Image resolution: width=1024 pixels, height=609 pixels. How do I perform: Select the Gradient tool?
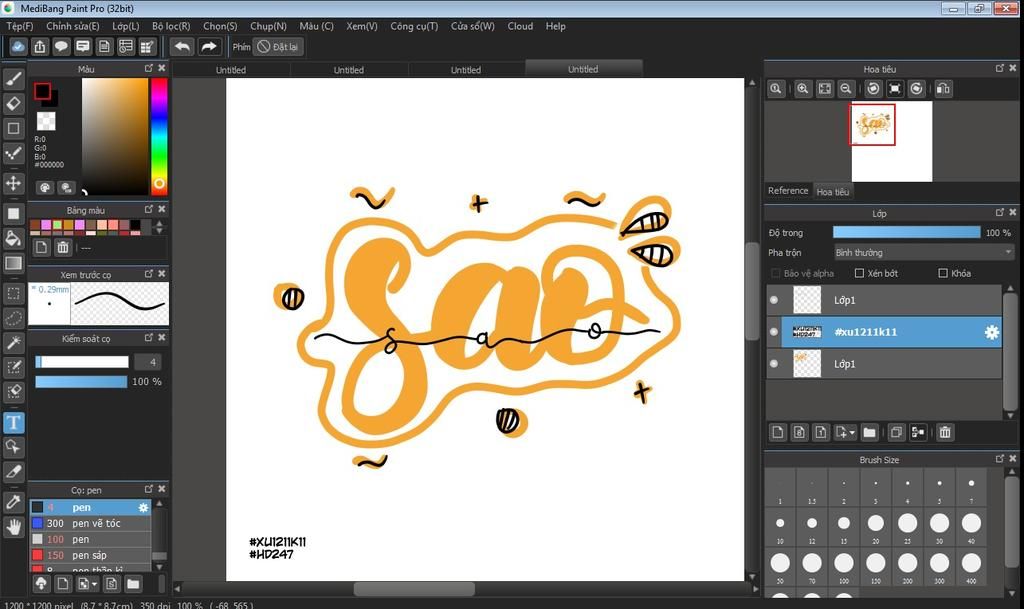[x=14, y=263]
